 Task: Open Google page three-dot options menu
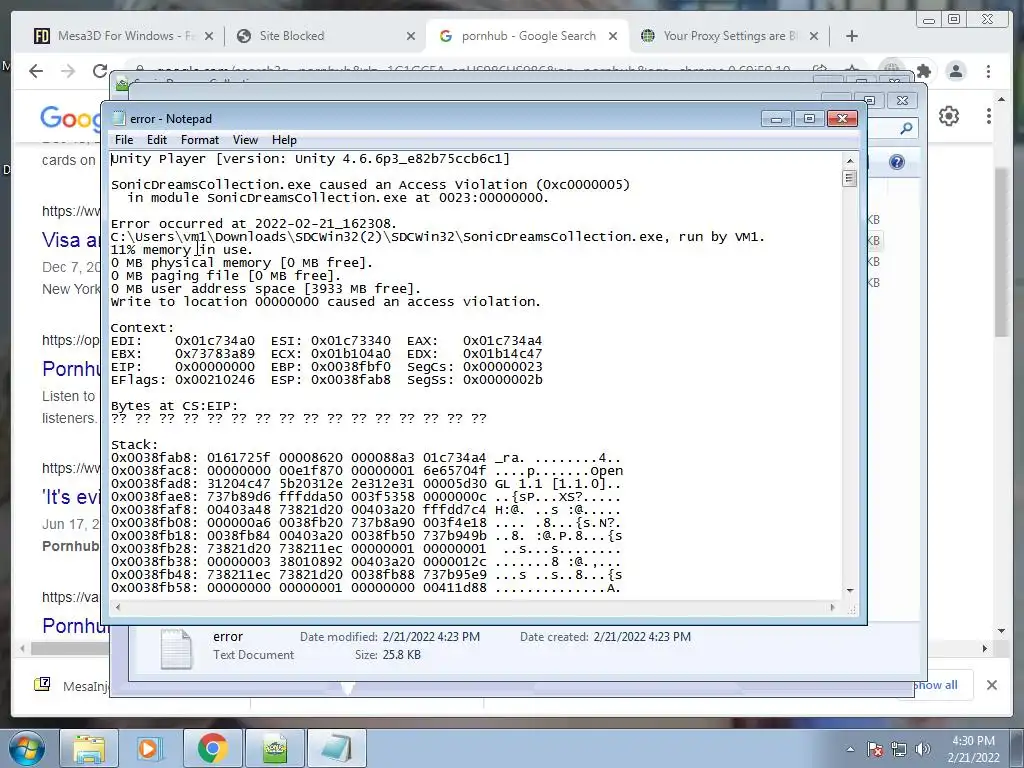[989, 116]
